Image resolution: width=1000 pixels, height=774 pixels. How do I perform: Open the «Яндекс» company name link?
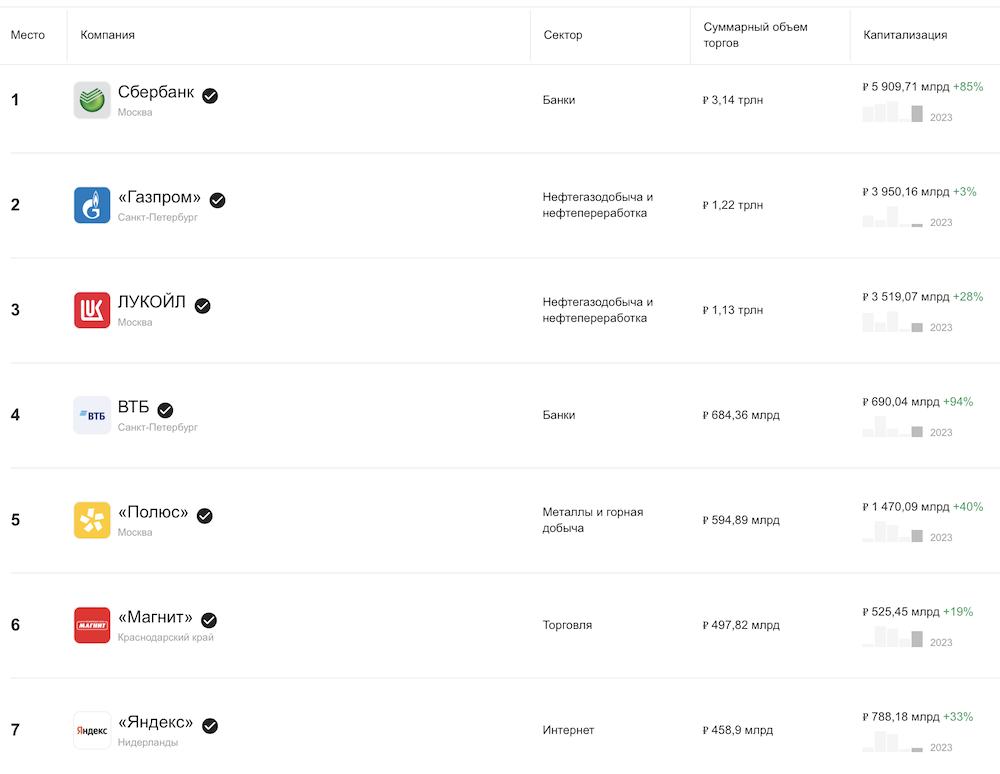(x=156, y=722)
